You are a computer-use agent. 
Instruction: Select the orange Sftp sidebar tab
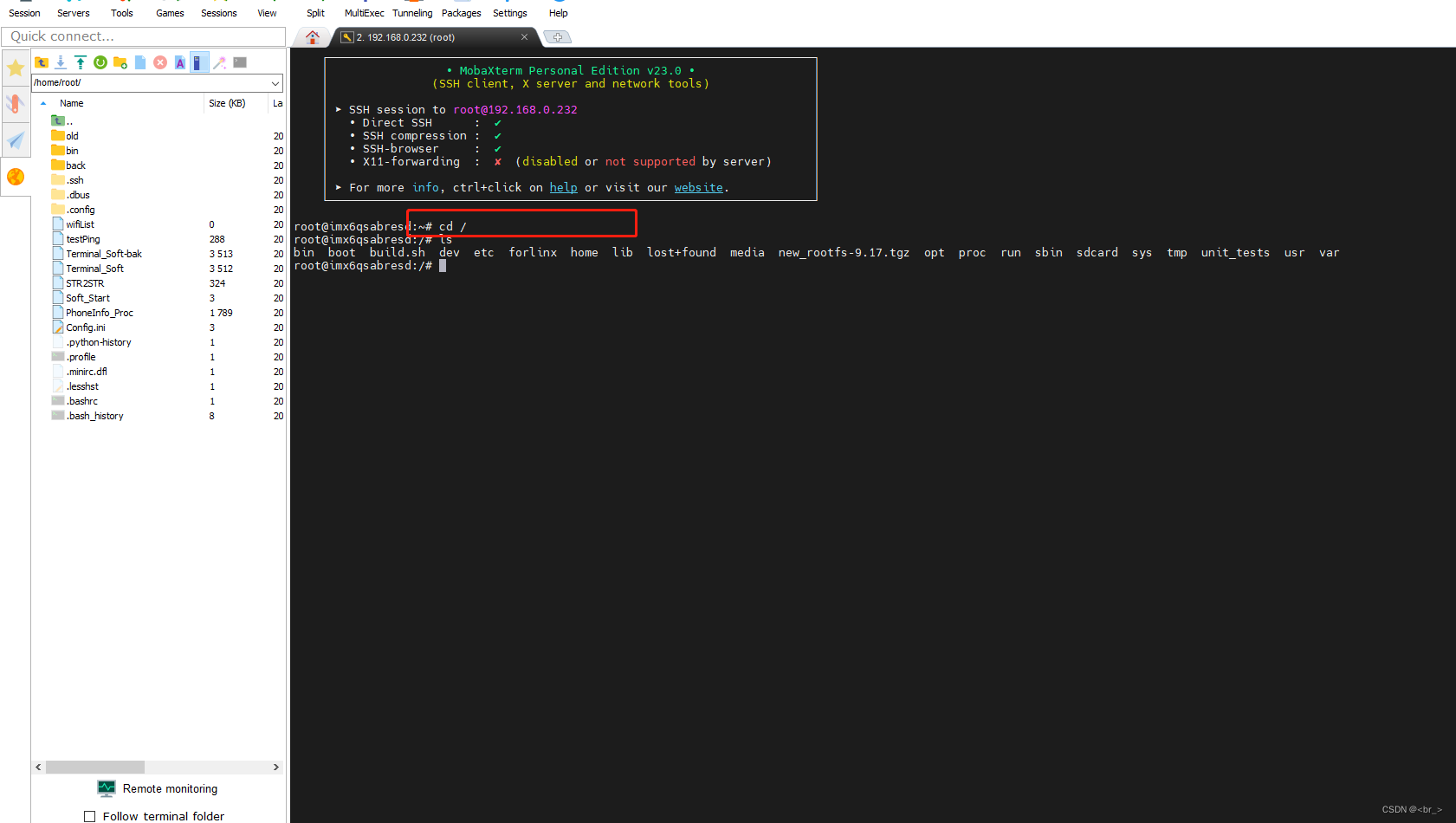pos(16,177)
